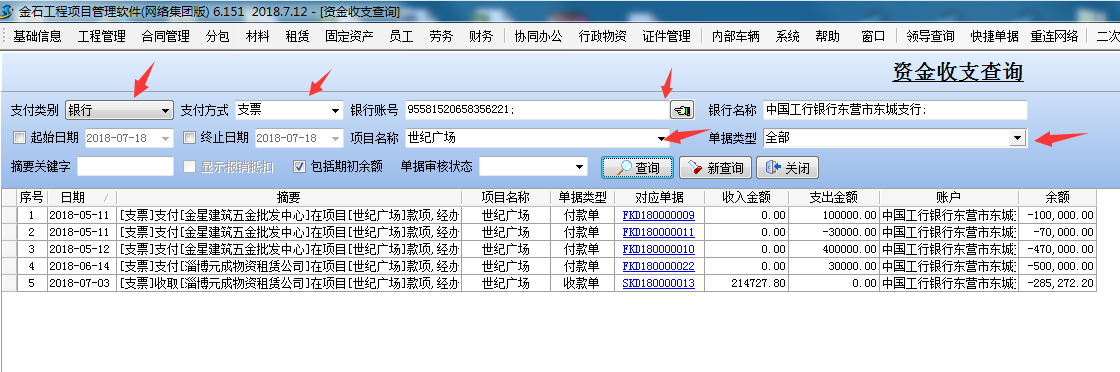Image resolution: width=1120 pixels, height=372 pixels.
Task: Click the 收款单 cell in row 5
Action: [x=581, y=283]
